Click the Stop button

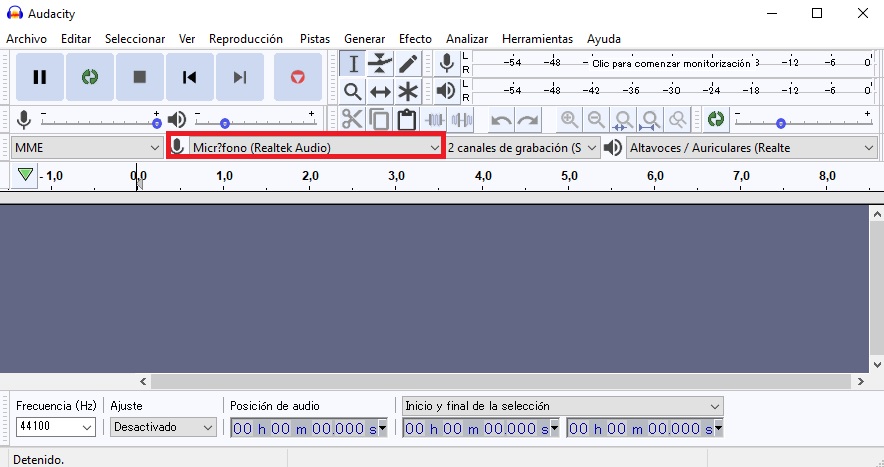pos(140,77)
